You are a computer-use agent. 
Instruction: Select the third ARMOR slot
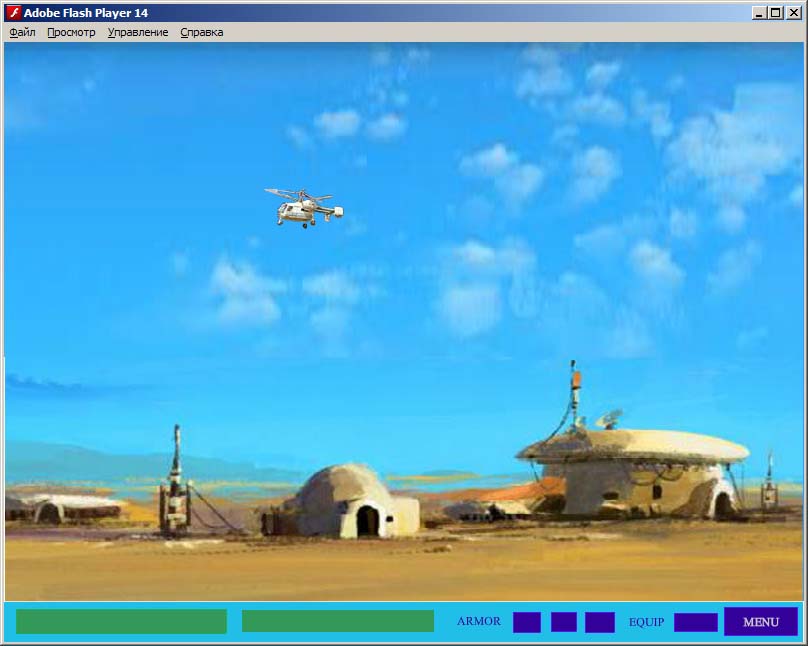click(x=600, y=622)
